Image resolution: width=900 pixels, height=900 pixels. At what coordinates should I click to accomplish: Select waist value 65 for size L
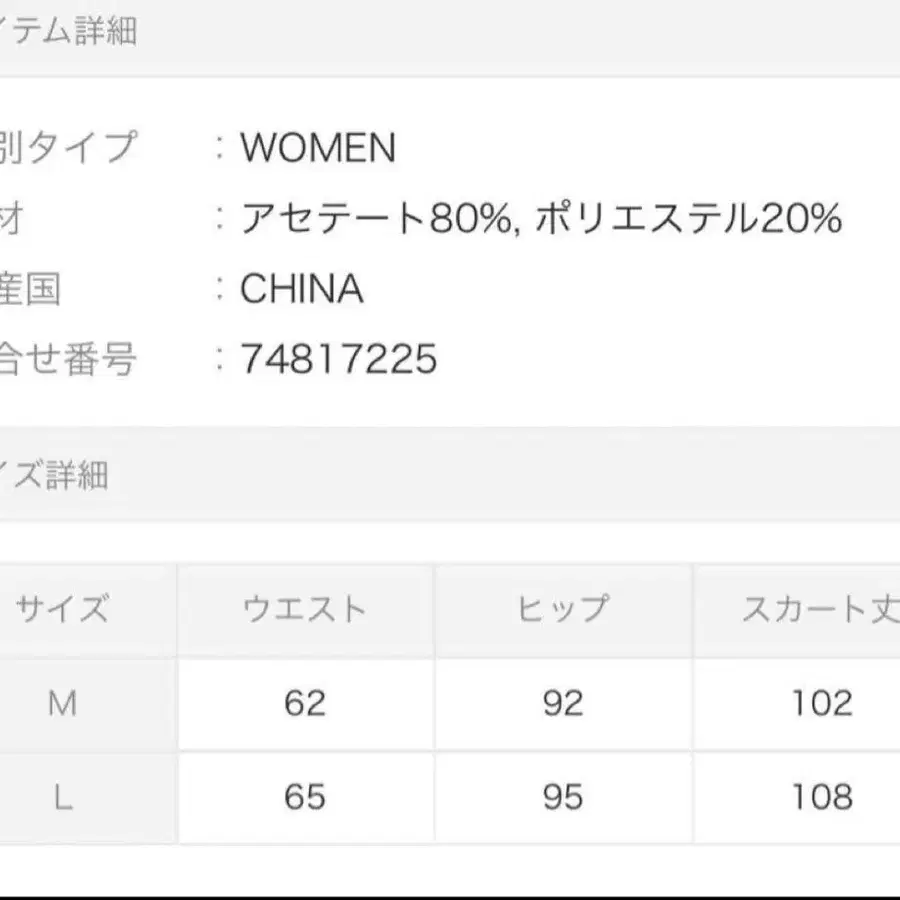(x=305, y=797)
